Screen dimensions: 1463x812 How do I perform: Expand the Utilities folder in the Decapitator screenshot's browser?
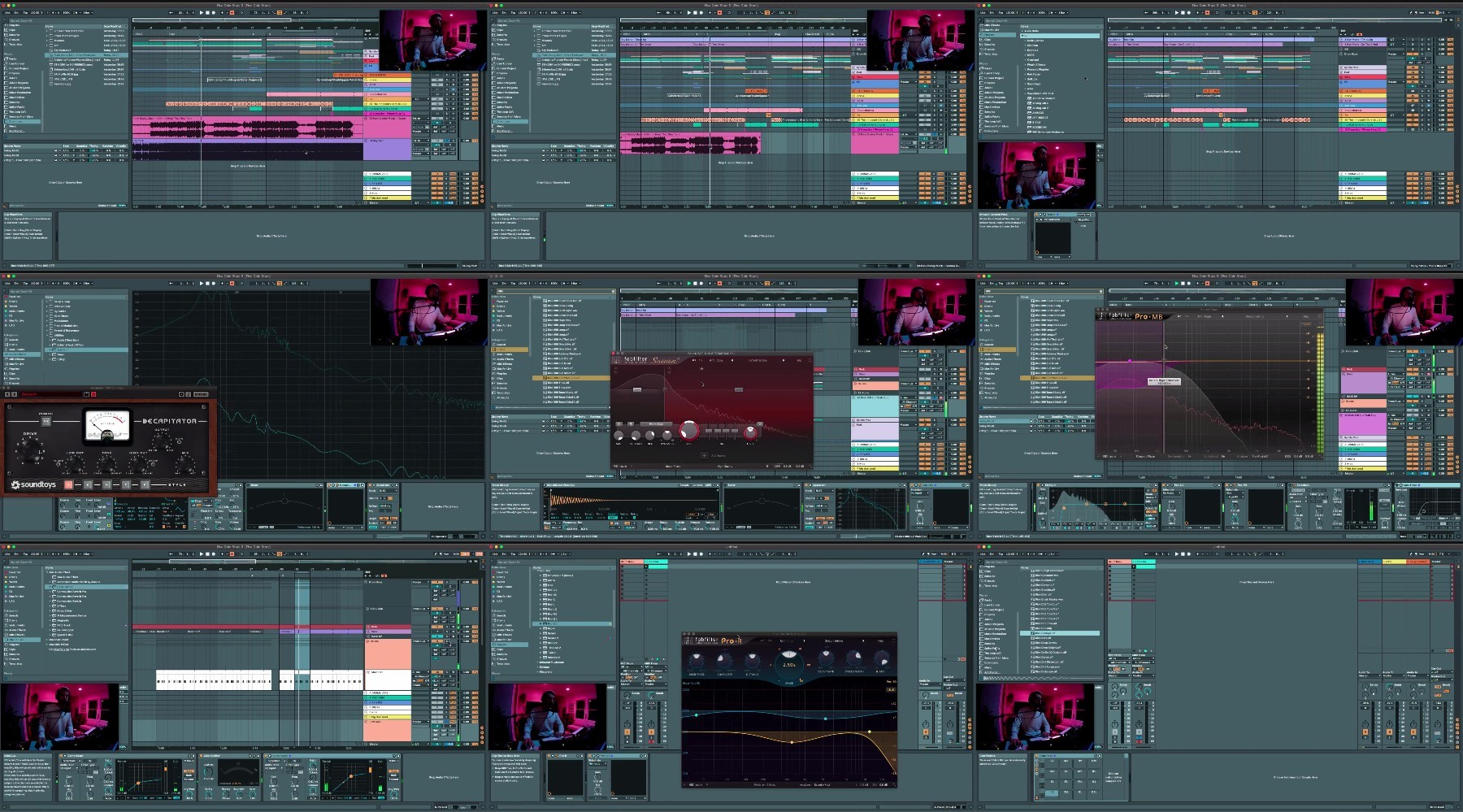pyautogui.click(x=47, y=335)
